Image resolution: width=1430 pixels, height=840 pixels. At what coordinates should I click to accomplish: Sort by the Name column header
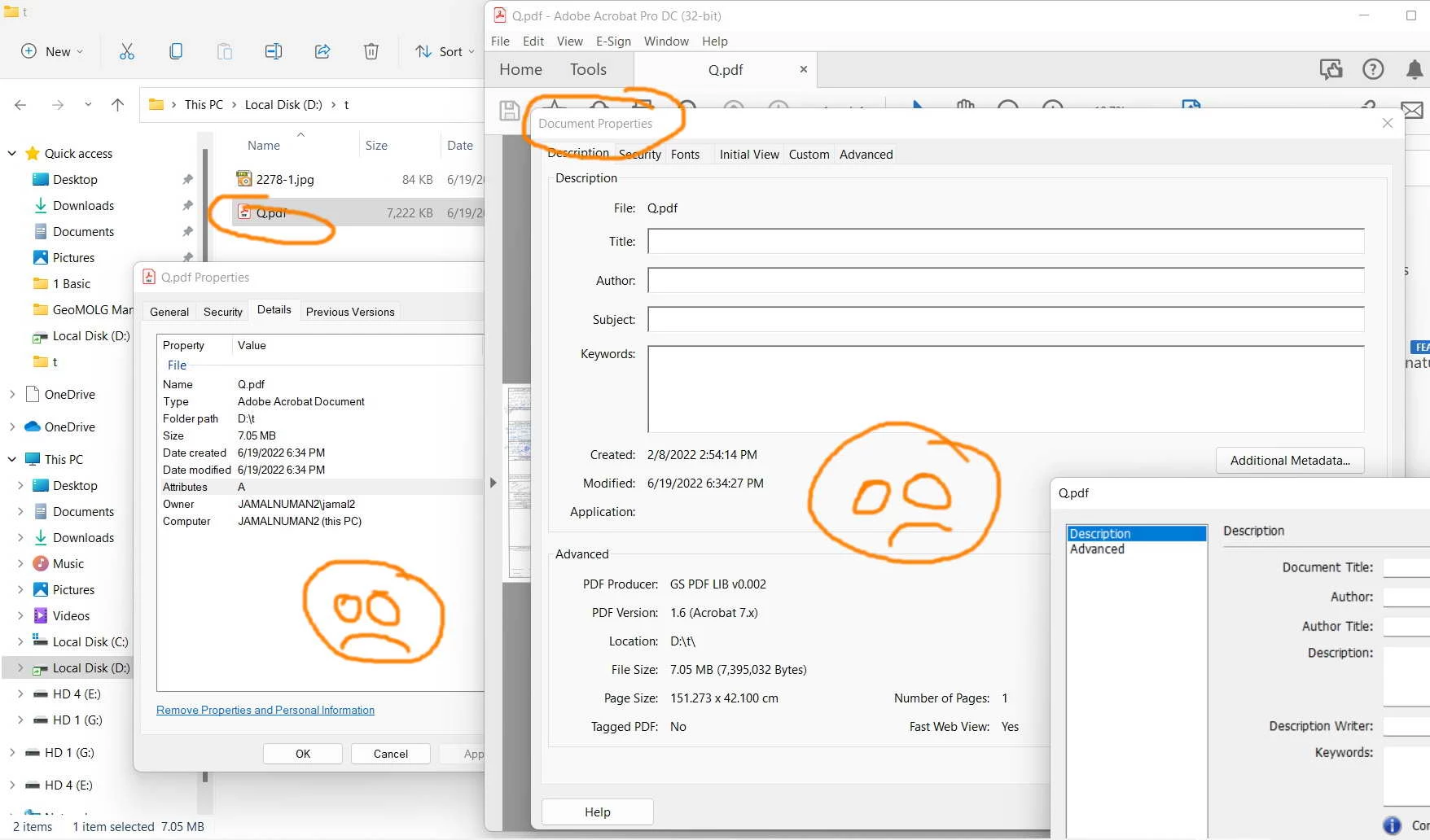(264, 146)
